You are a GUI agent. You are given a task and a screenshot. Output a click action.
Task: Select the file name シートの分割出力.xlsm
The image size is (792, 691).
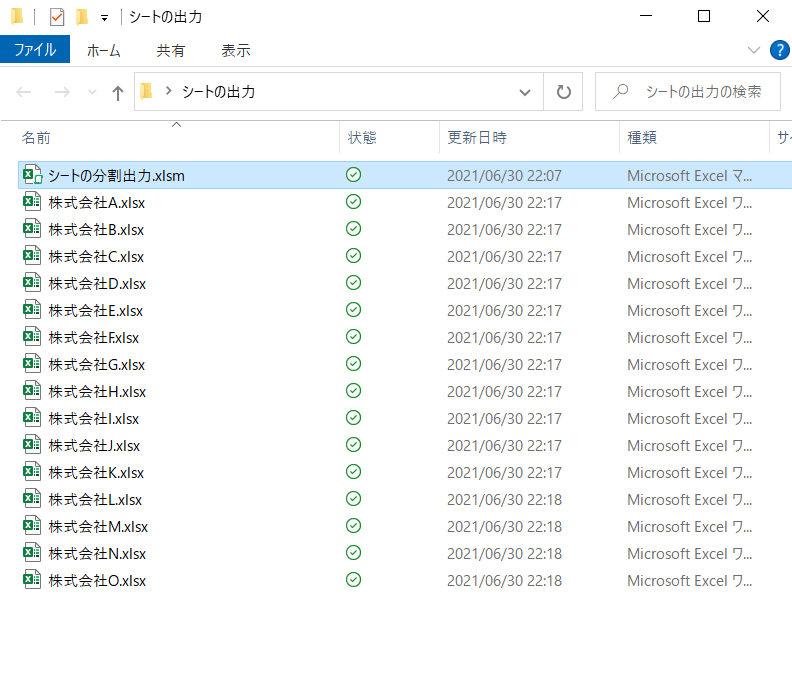[116, 176]
